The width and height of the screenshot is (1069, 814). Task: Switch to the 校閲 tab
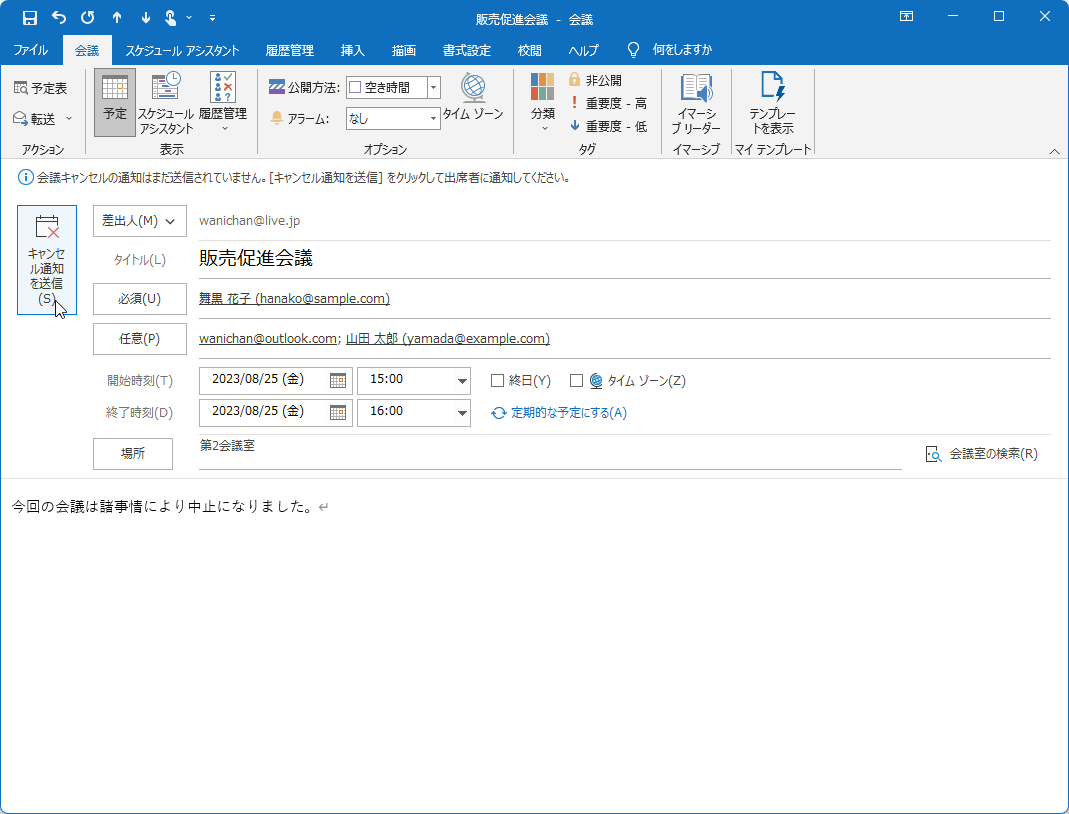pos(529,50)
